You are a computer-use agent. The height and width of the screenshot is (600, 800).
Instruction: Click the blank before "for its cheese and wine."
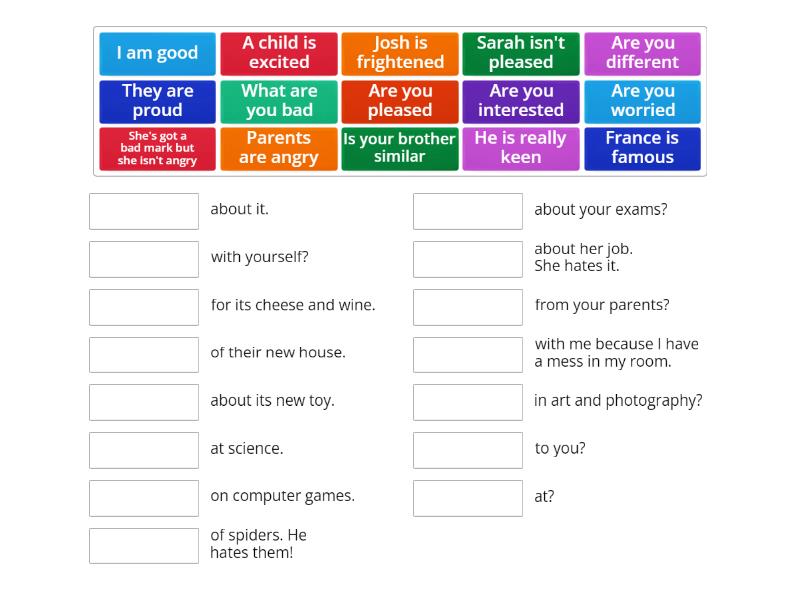(143, 307)
